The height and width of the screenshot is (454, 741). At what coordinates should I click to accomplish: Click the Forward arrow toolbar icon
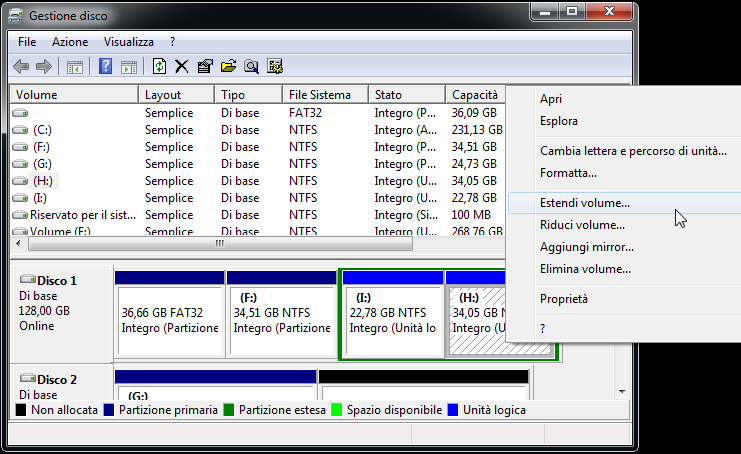[x=44, y=67]
